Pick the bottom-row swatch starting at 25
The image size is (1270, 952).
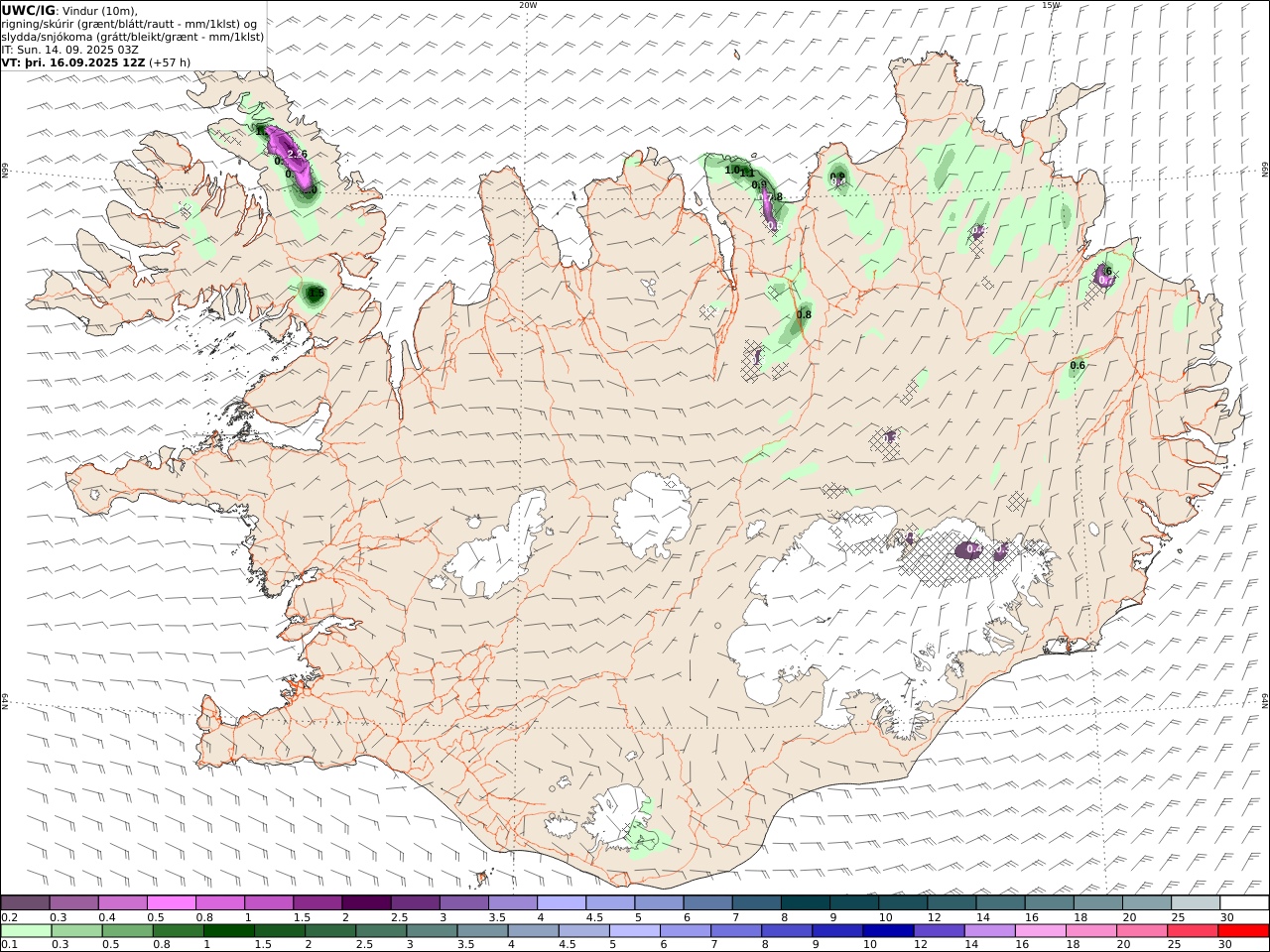pyautogui.click(x=1193, y=930)
